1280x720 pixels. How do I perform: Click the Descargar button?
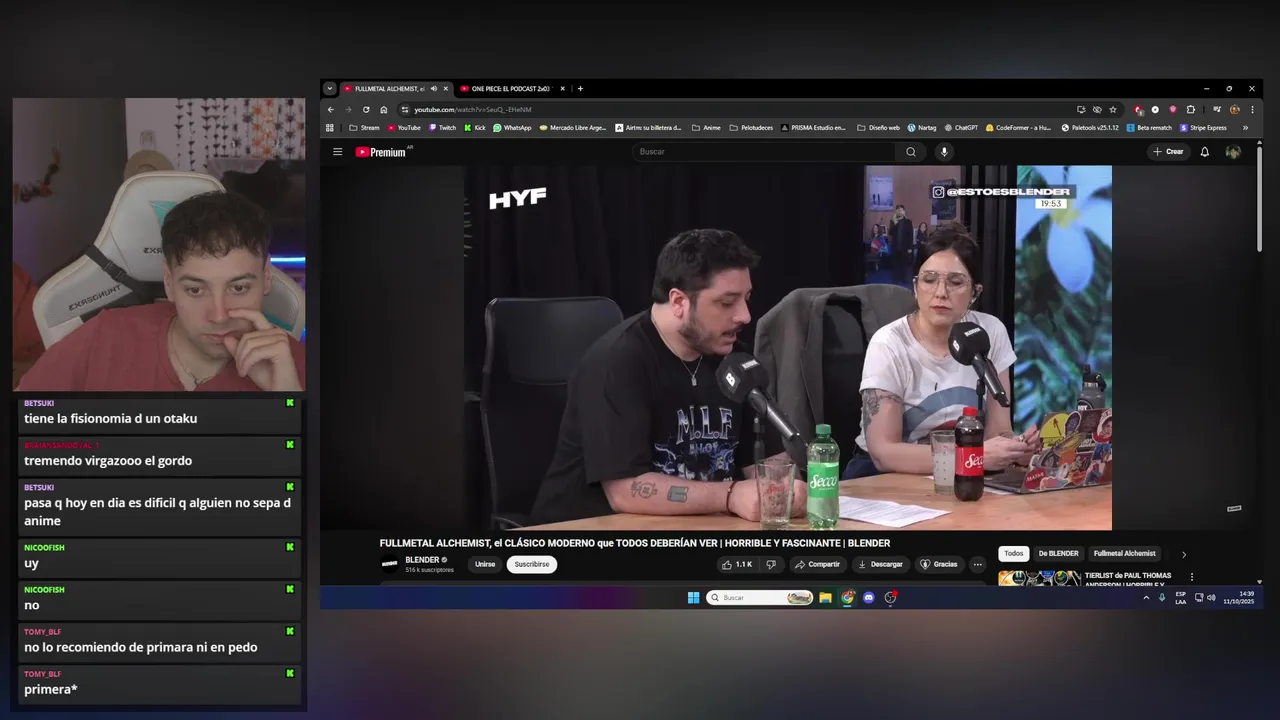[x=880, y=564]
